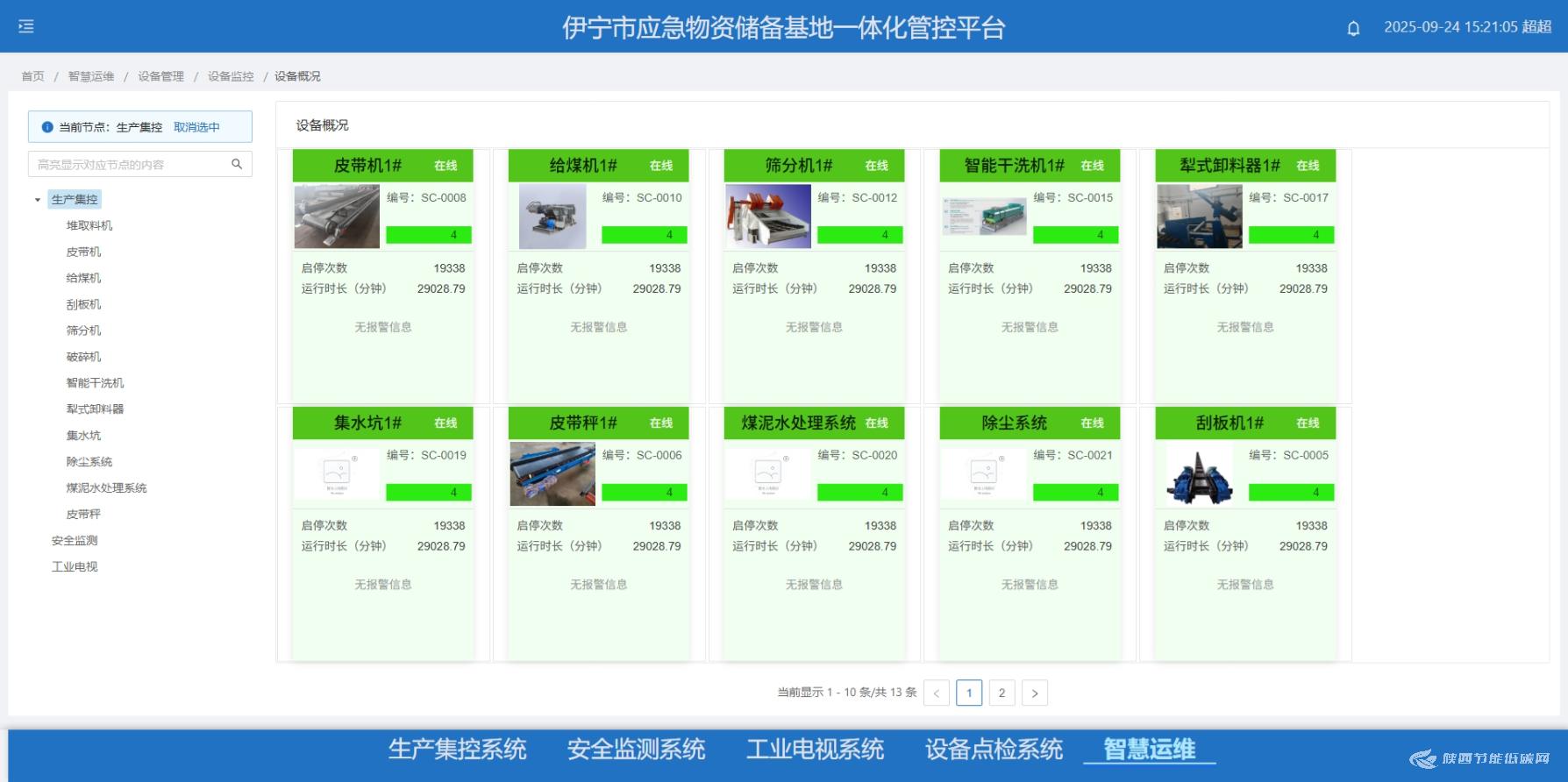Switch to the 设备点检系统 tab

click(x=994, y=750)
